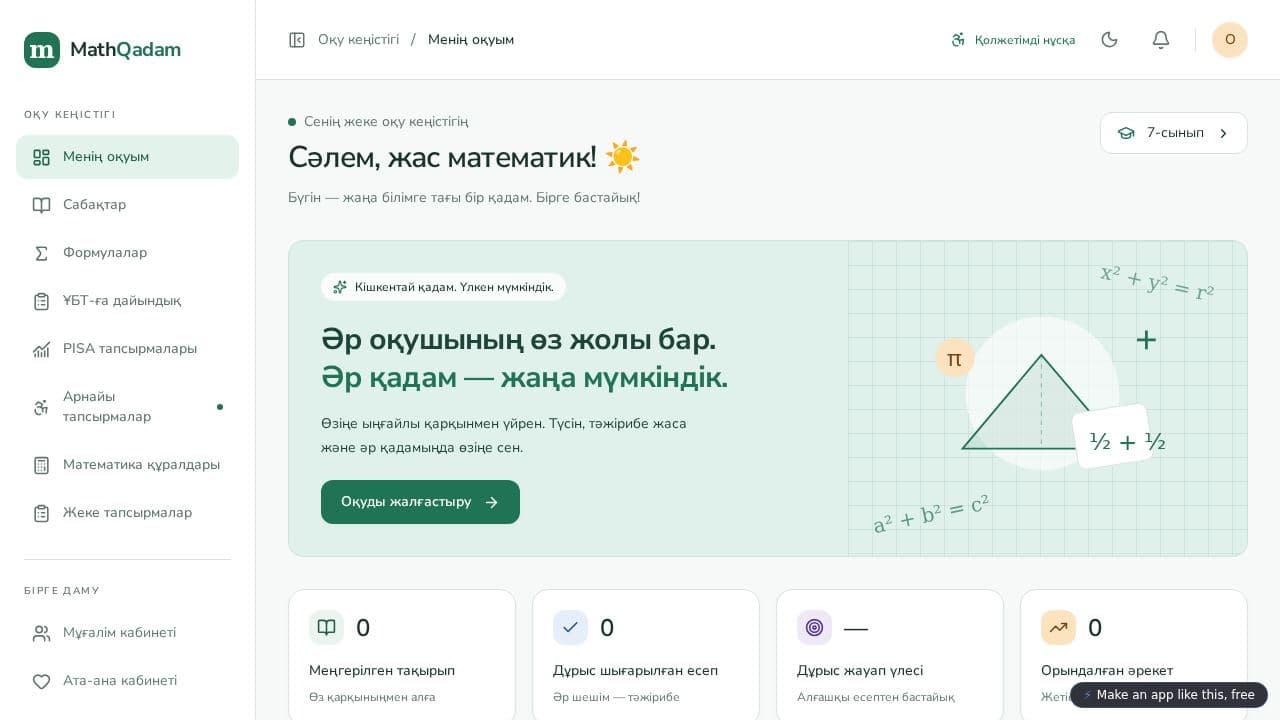This screenshot has width=1280, height=720.
Task: Click the book icon on Меңгерілген тақырып card
Action: tap(326, 628)
